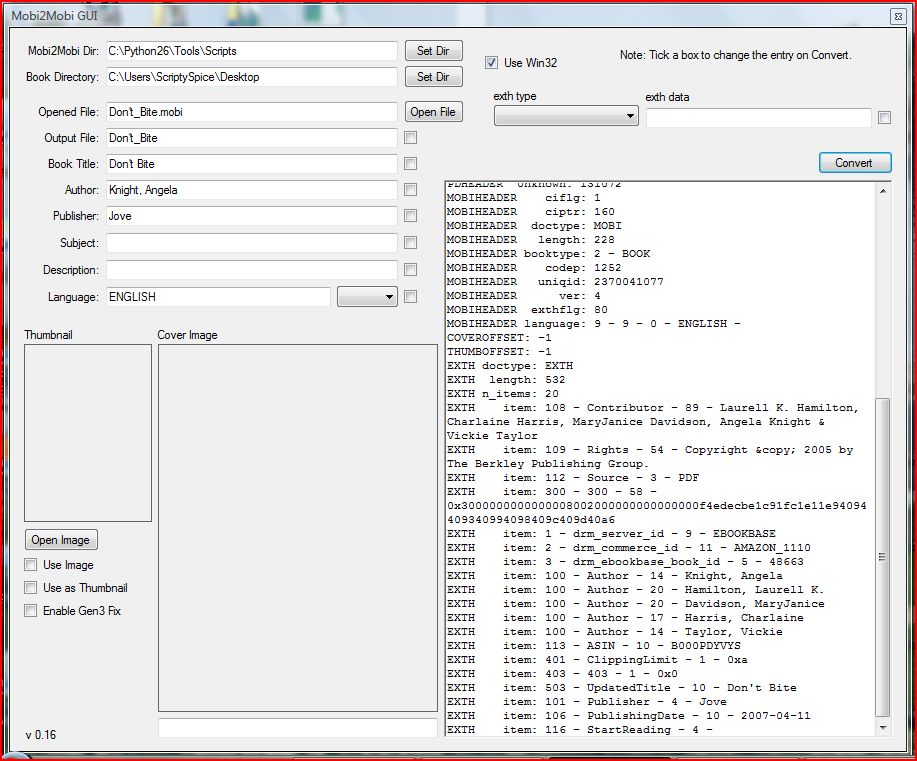
Task: Click the 'MOBIHEADER booktype: 2 - BOOK' line
Action: pyautogui.click(x=549, y=253)
